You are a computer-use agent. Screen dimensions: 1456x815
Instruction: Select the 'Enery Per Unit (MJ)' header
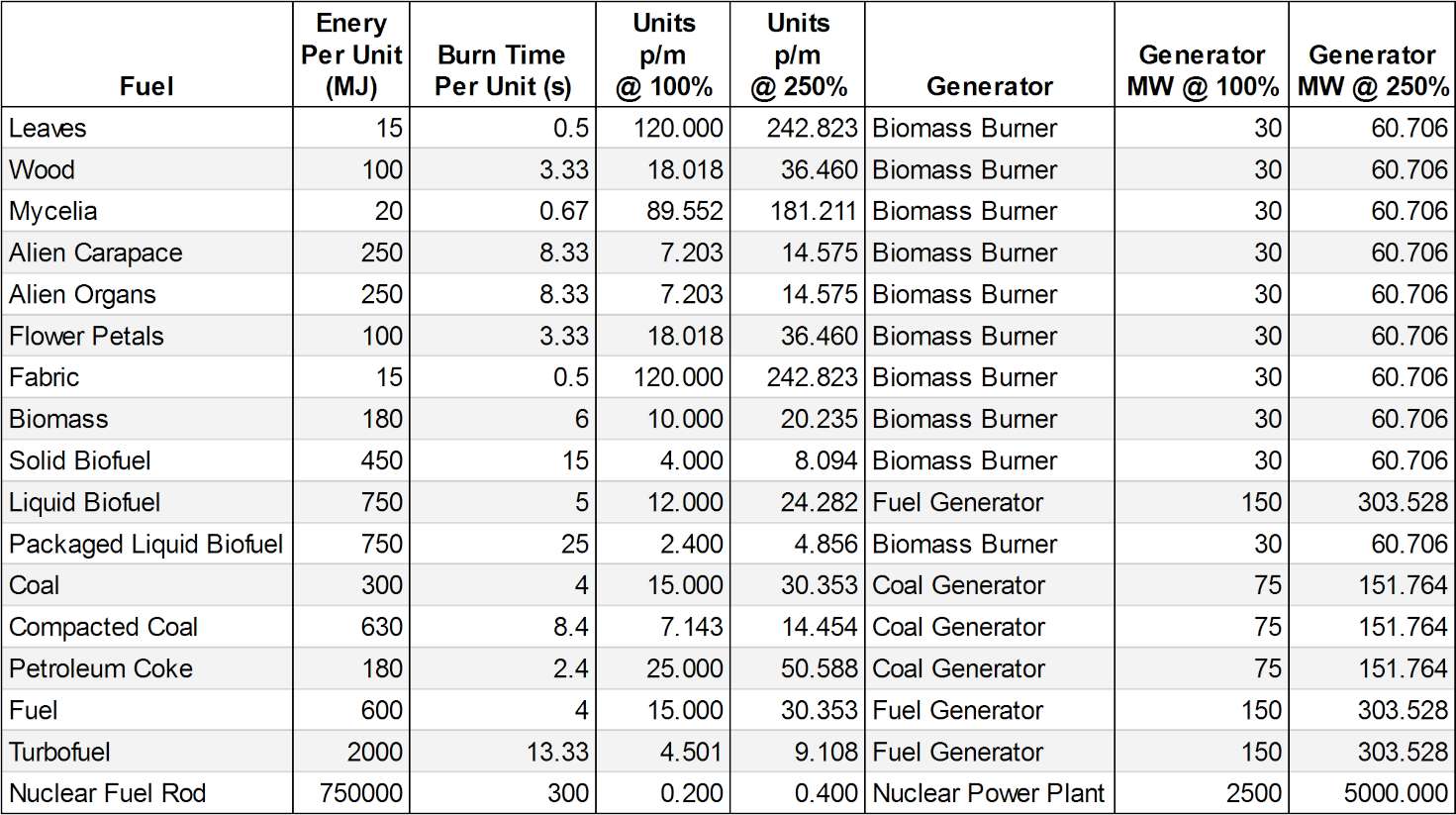pos(351,54)
